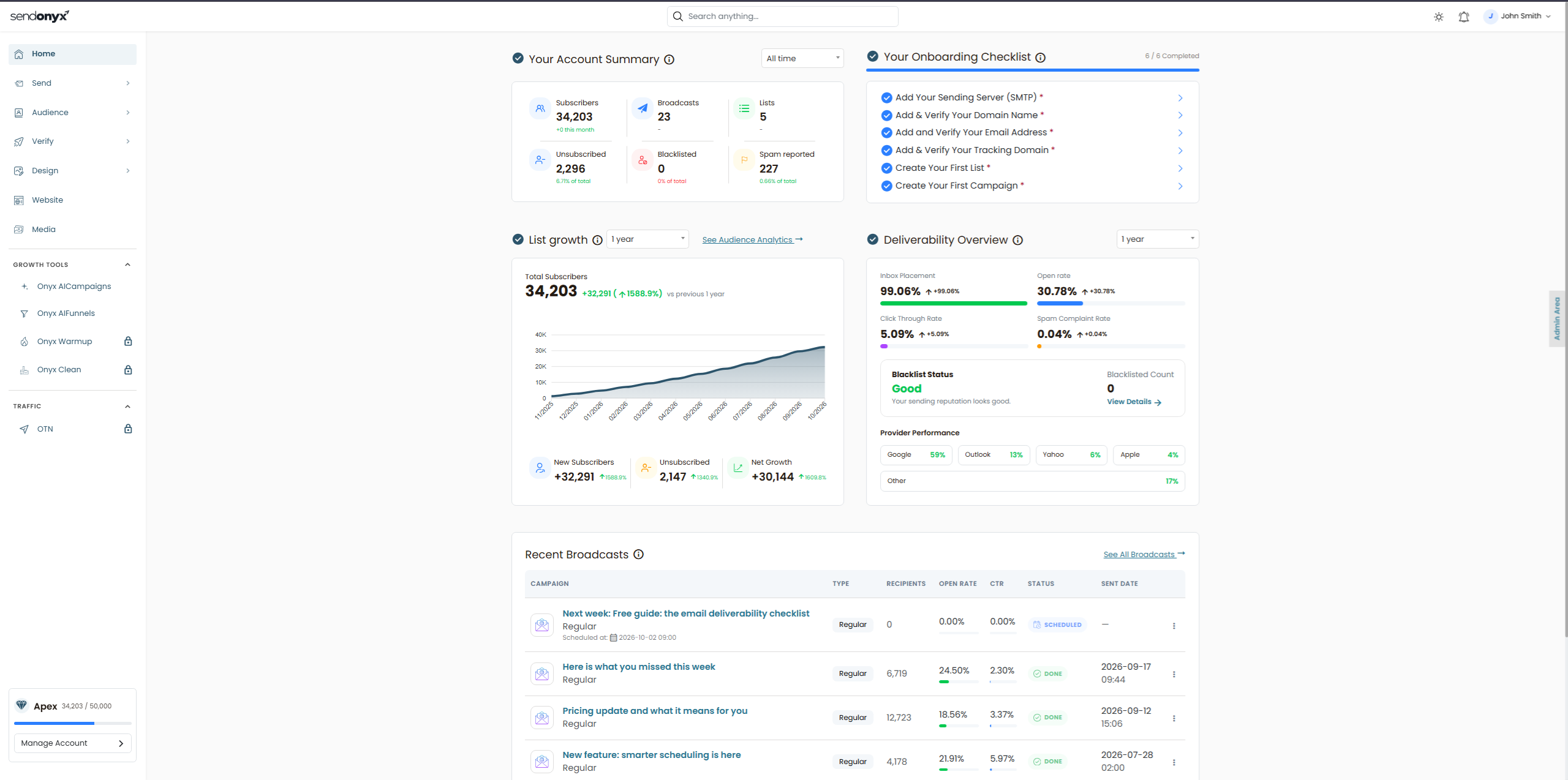
Task: Click See All Broadcasts link
Action: 1144,555
